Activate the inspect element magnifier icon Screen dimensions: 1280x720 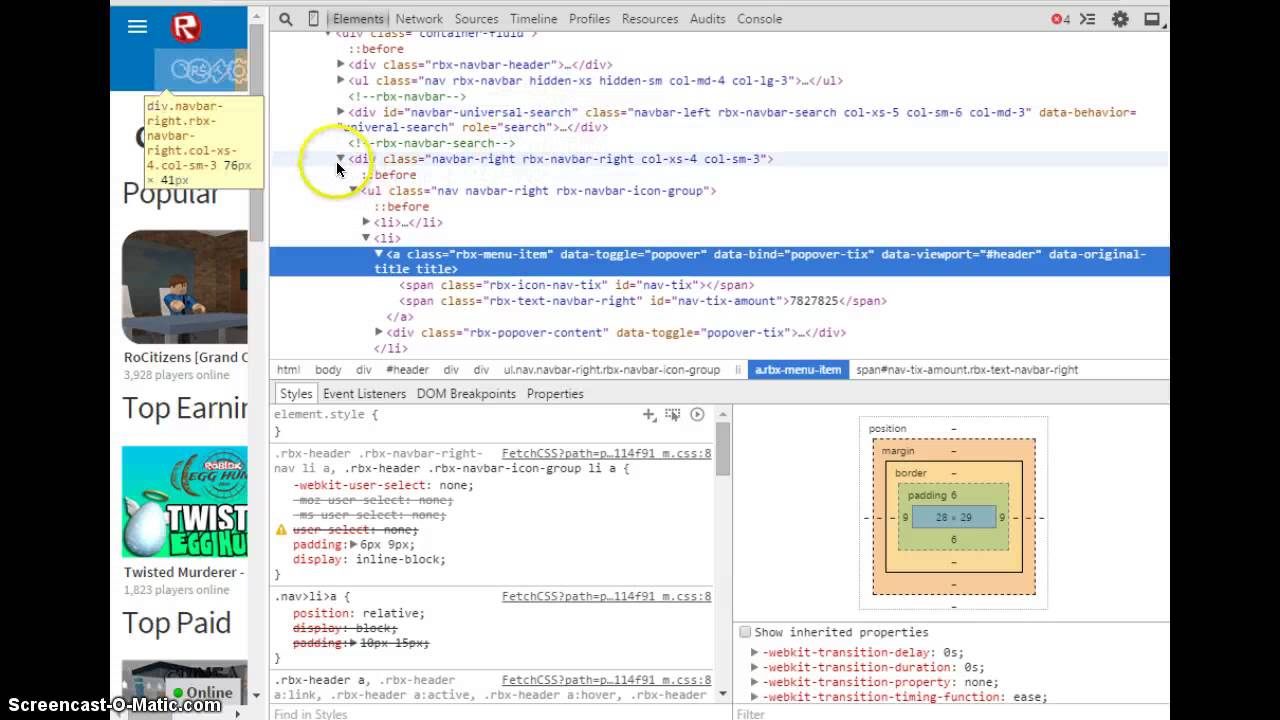286,19
